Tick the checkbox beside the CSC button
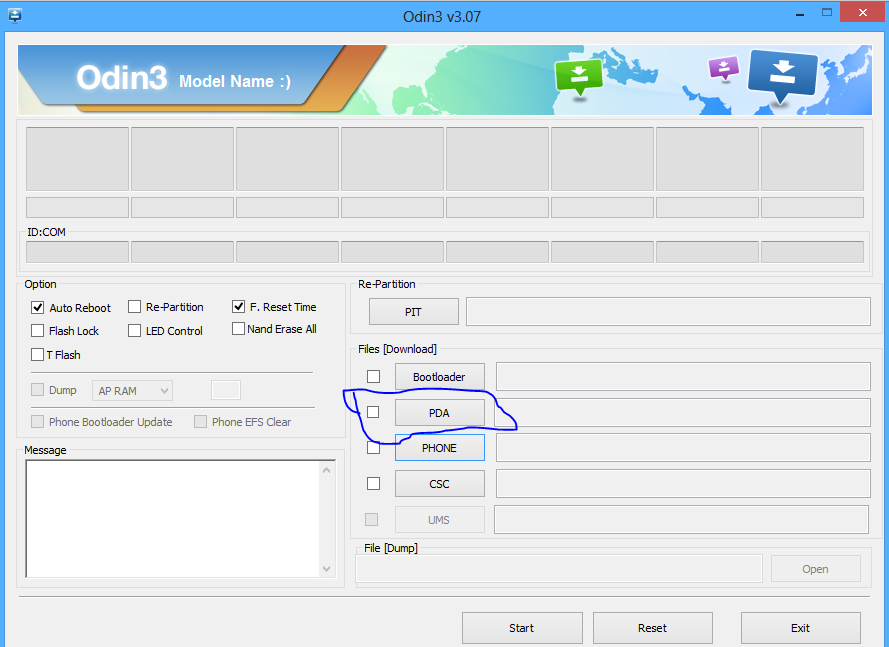 [373, 484]
